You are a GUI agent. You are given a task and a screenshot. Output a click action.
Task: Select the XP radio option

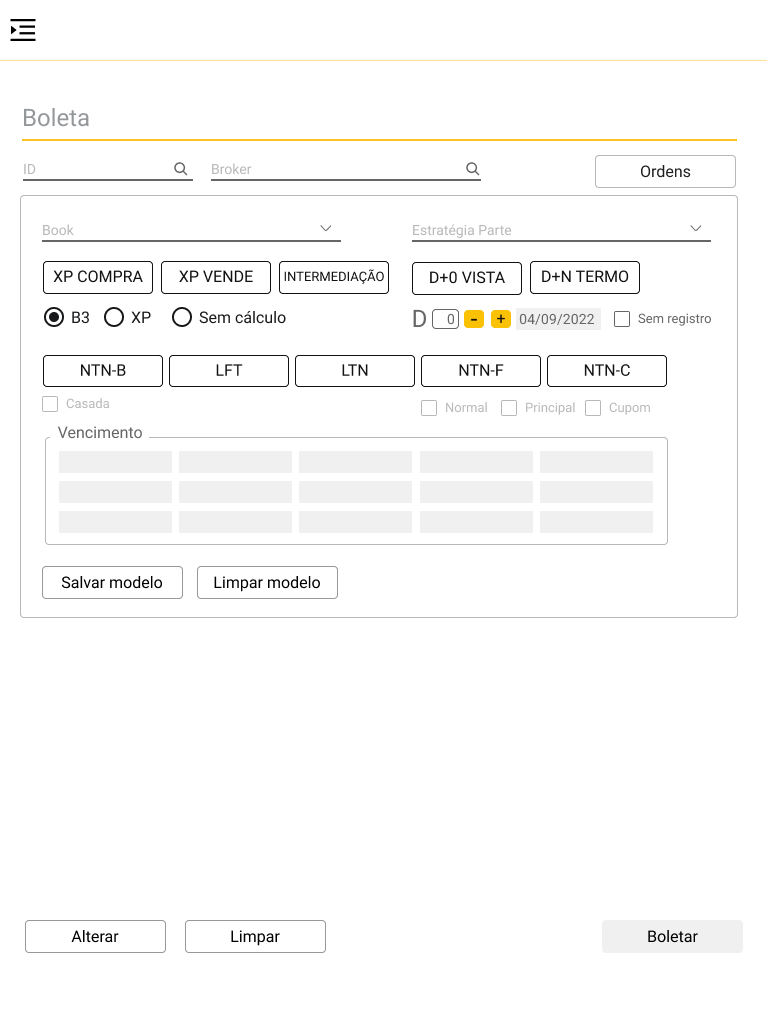coord(114,318)
